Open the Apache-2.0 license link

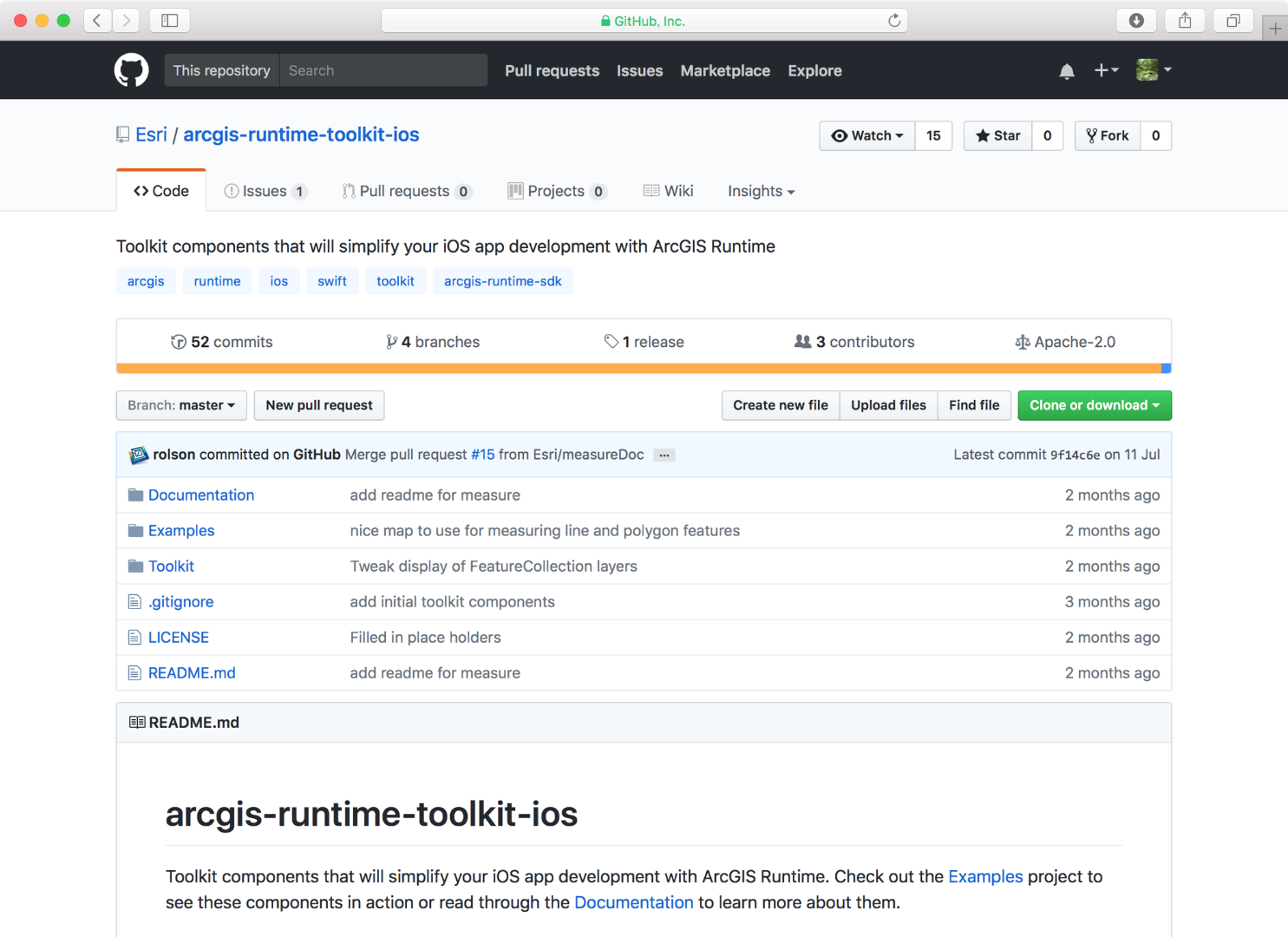pos(1065,342)
